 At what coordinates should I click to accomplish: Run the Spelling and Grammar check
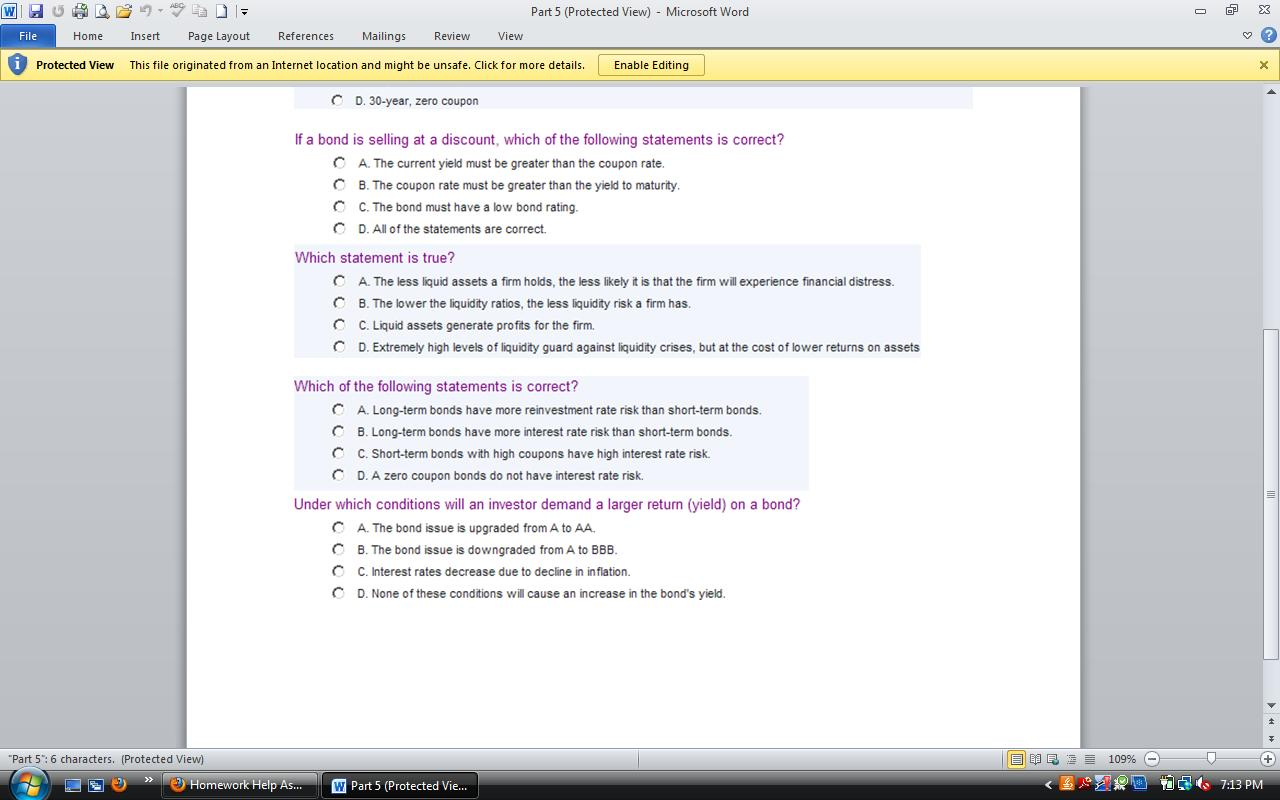point(177,11)
